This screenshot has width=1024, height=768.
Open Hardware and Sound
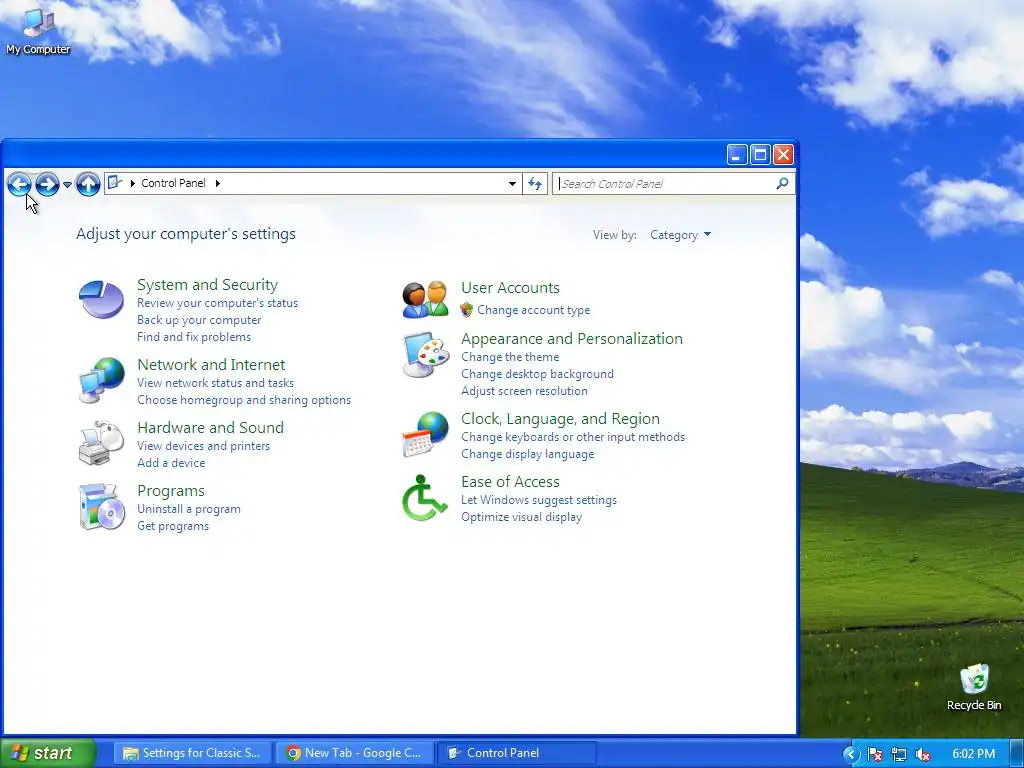coord(210,428)
